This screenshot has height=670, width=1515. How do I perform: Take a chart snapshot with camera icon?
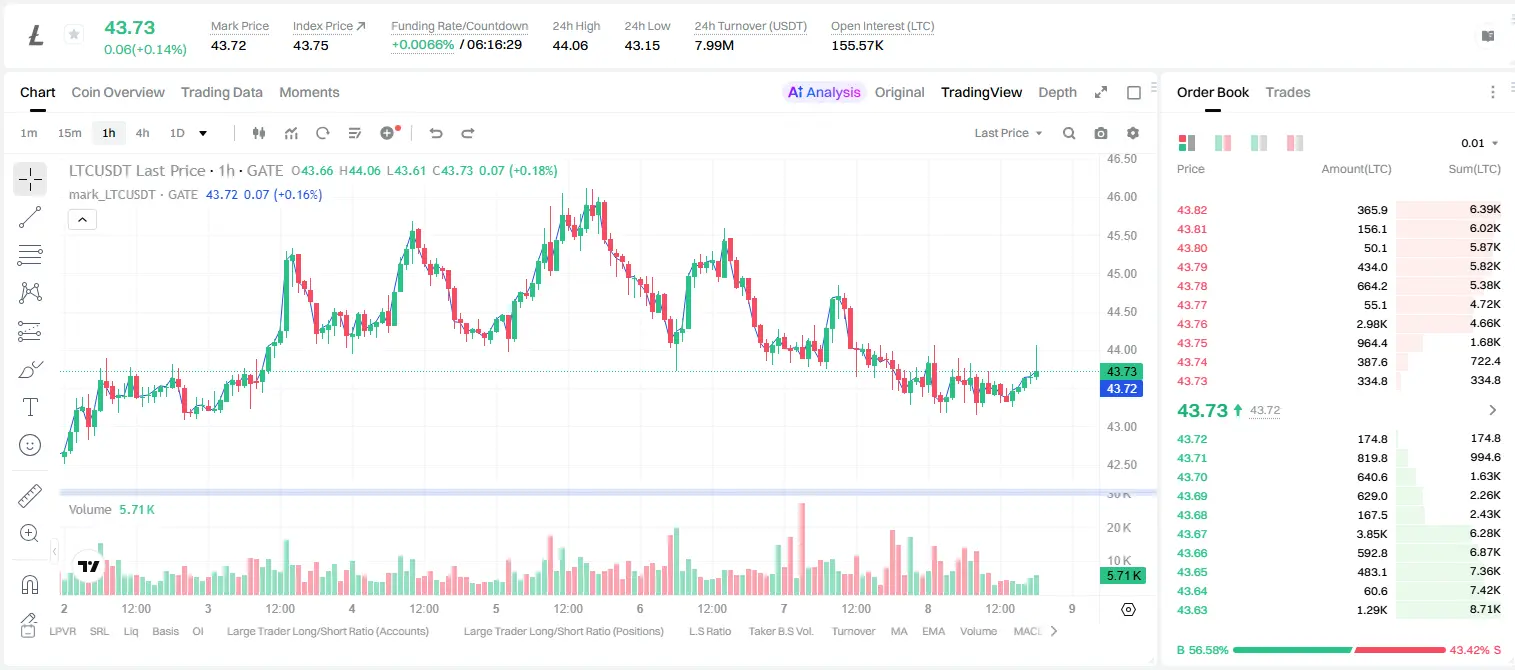pyautogui.click(x=1101, y=133)
